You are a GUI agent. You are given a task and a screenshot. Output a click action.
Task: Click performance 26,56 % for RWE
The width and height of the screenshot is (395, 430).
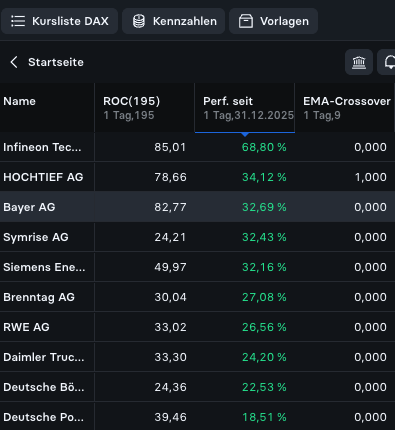pos(264,327)
